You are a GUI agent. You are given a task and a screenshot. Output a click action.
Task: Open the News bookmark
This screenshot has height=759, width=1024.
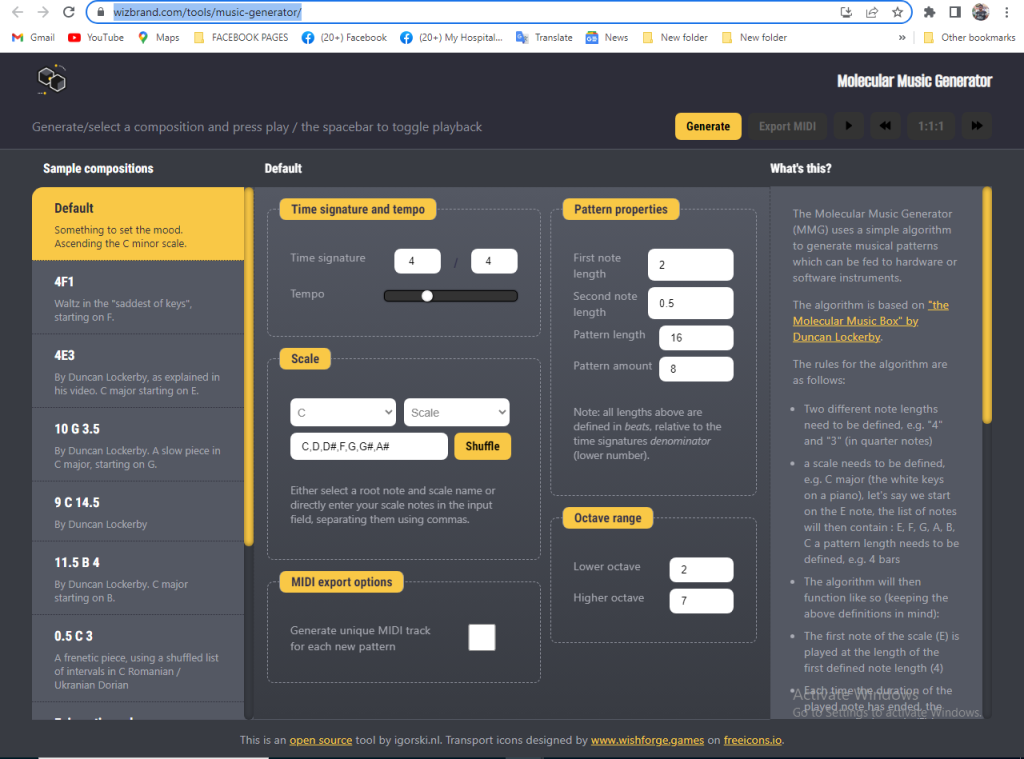pyautogui.click(x=607, y=38)
